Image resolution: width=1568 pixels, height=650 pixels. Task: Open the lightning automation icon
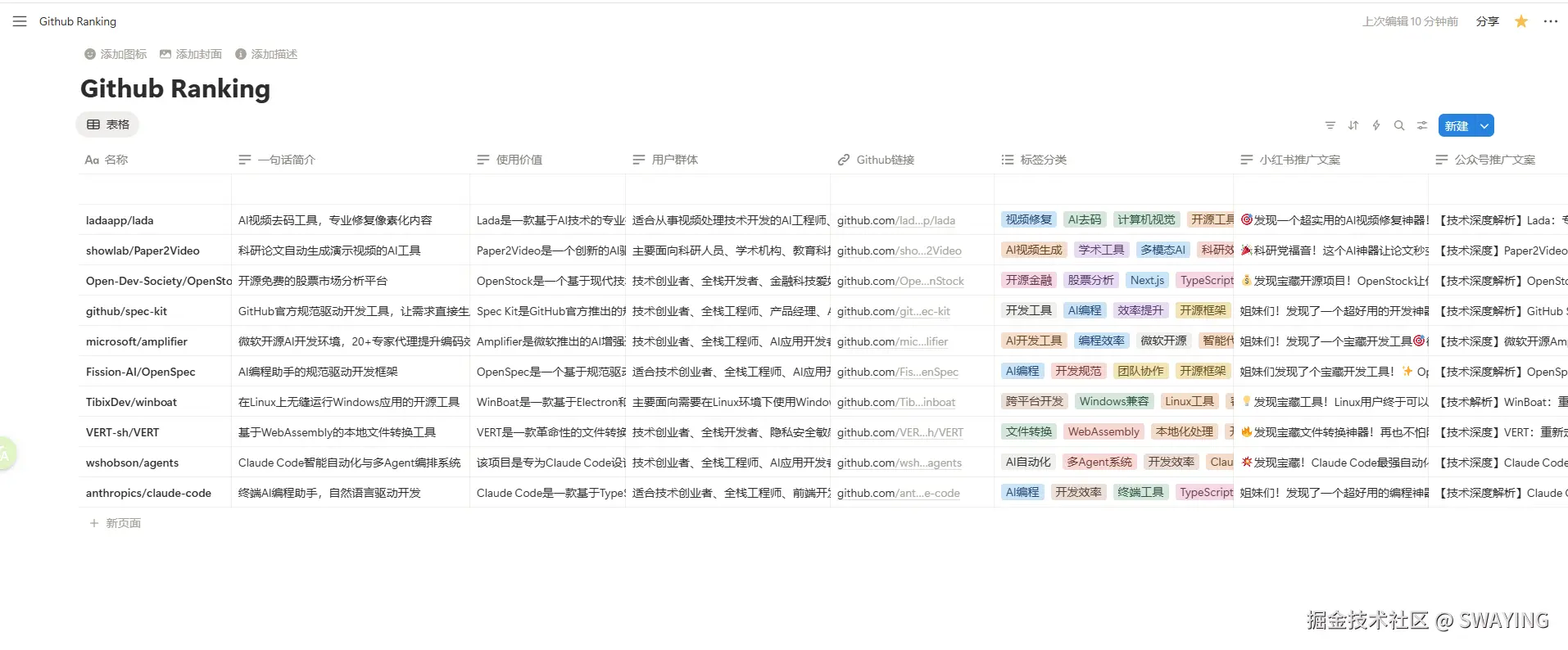[x=1376, y=125]
